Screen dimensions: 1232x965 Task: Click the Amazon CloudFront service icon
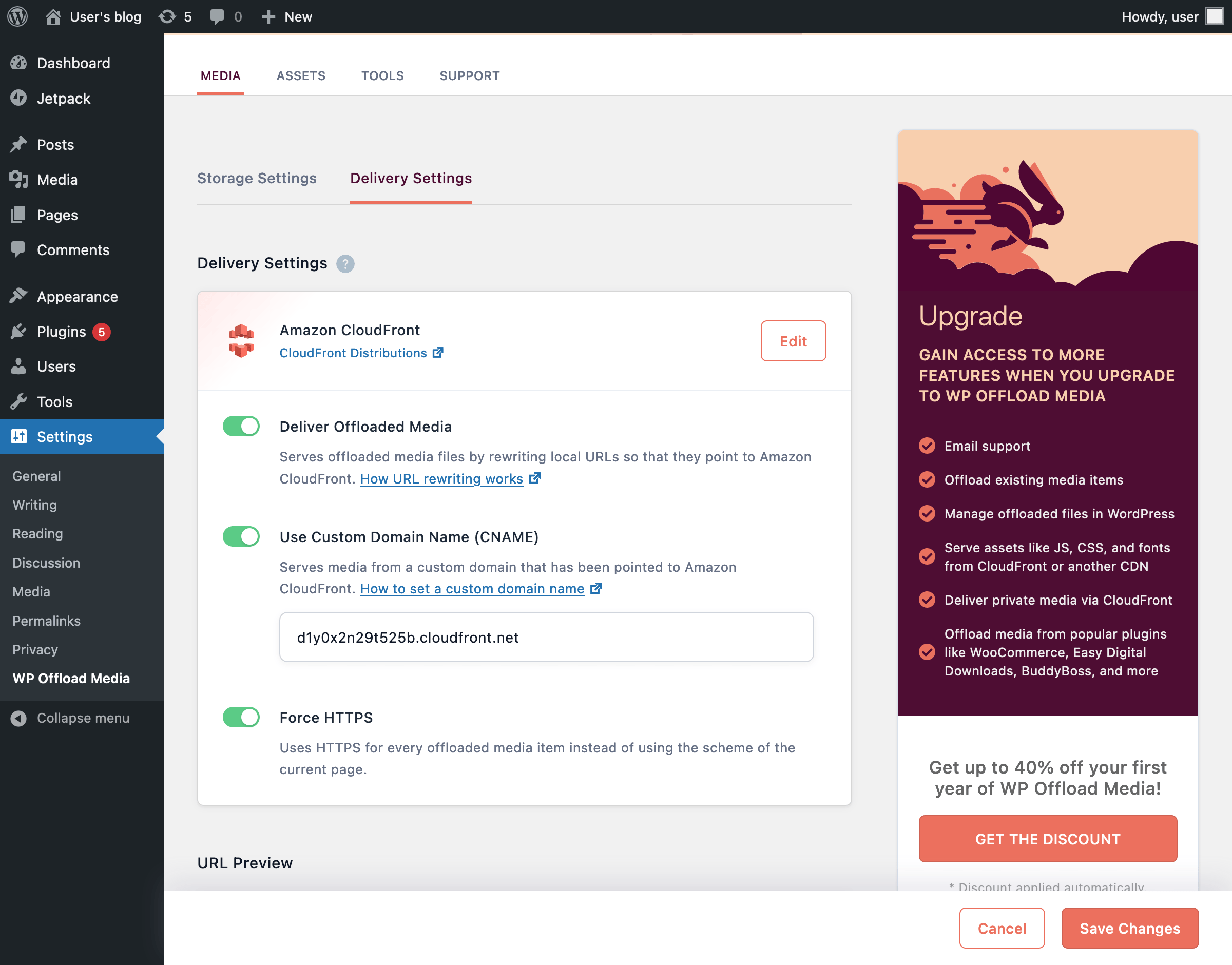tap(241, 341)
